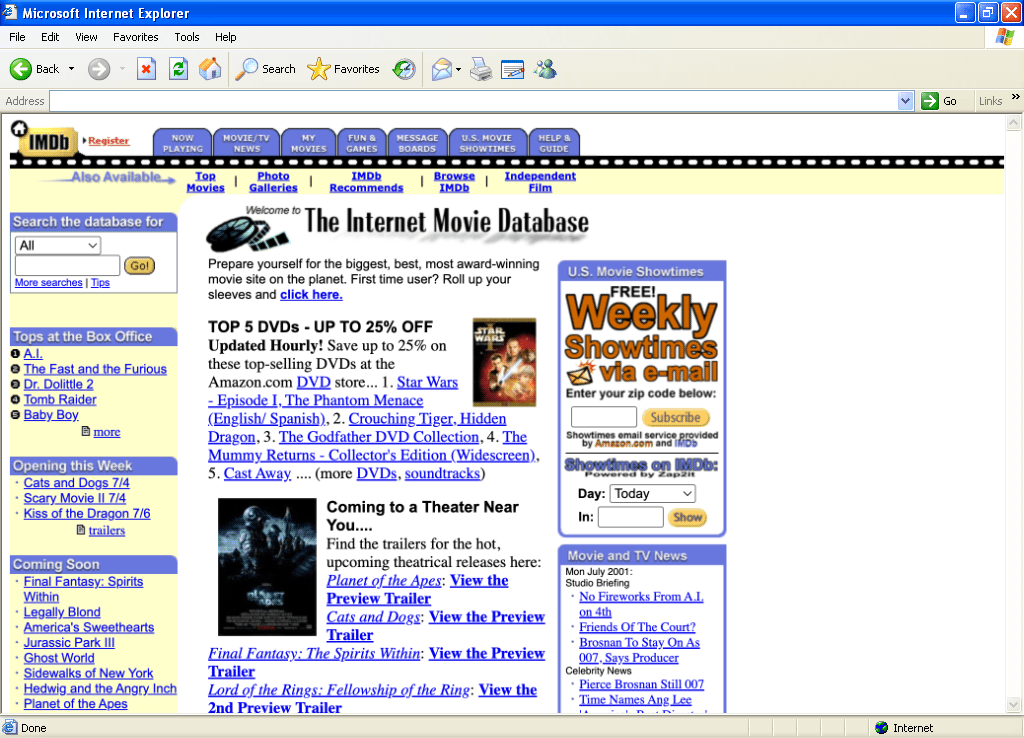Click the Edit page toolbar icon
Screen dimensions: 1024x738
513,69
